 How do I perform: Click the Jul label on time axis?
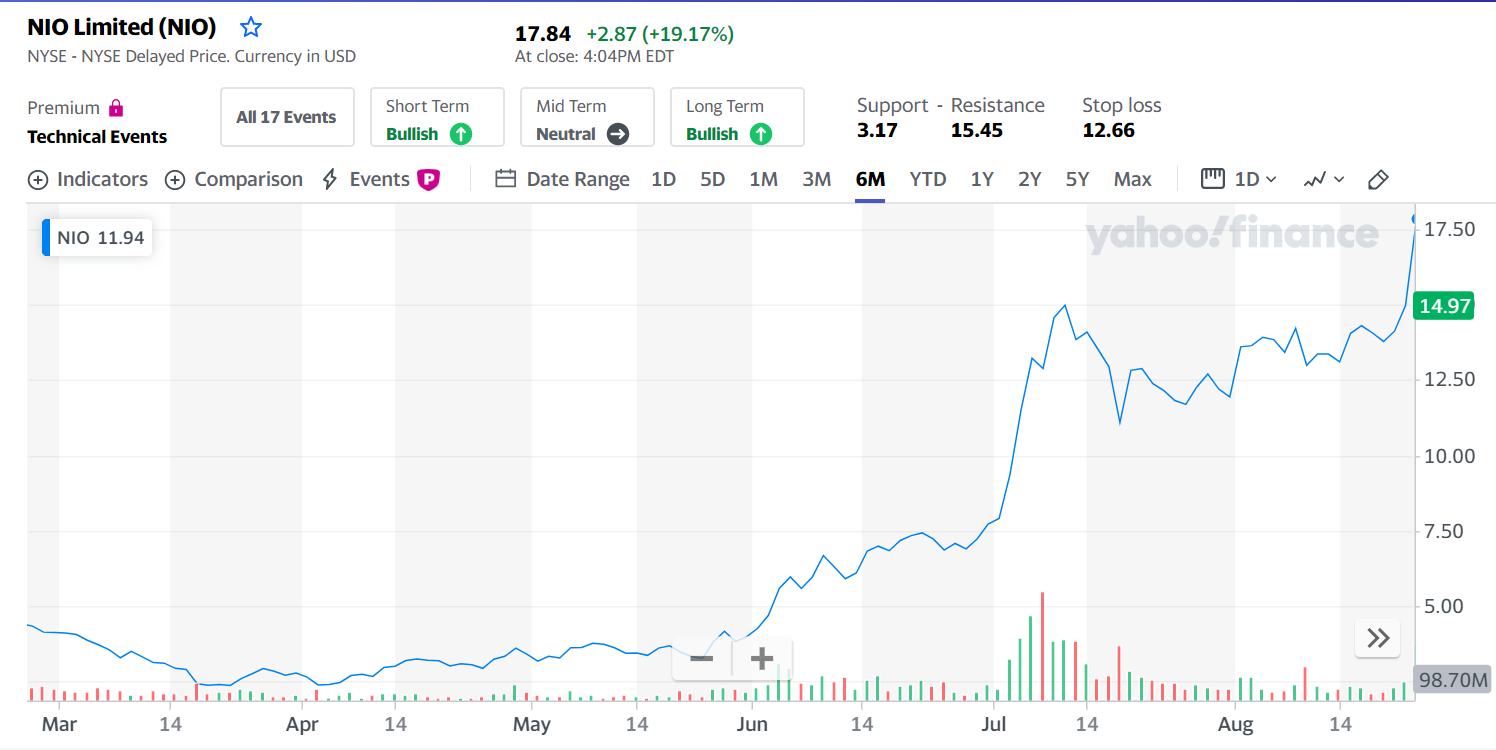[993, 725]
